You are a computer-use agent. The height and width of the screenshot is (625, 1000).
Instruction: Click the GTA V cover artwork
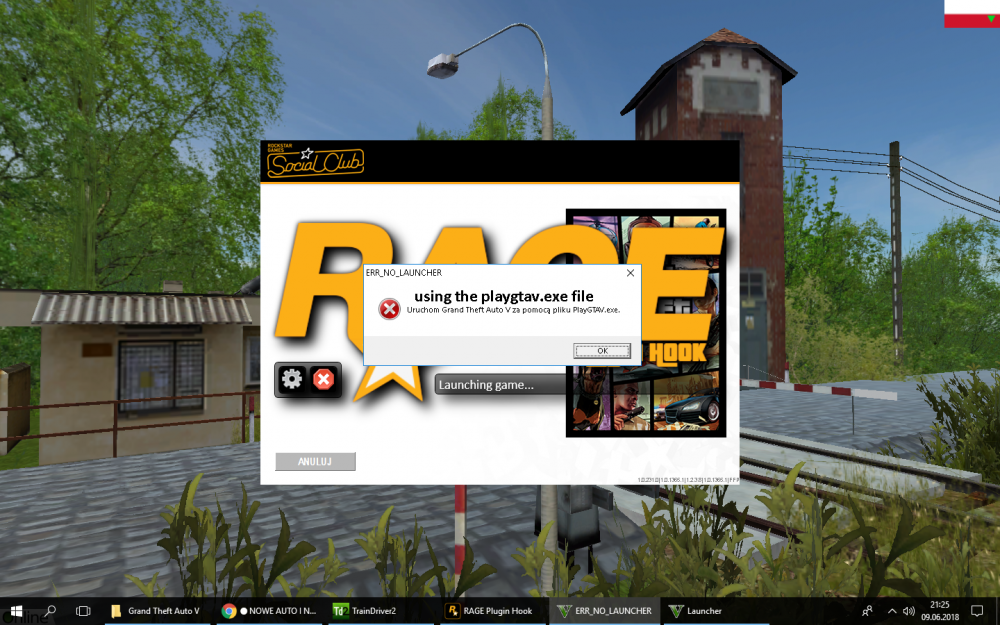[x=645, y=323]
